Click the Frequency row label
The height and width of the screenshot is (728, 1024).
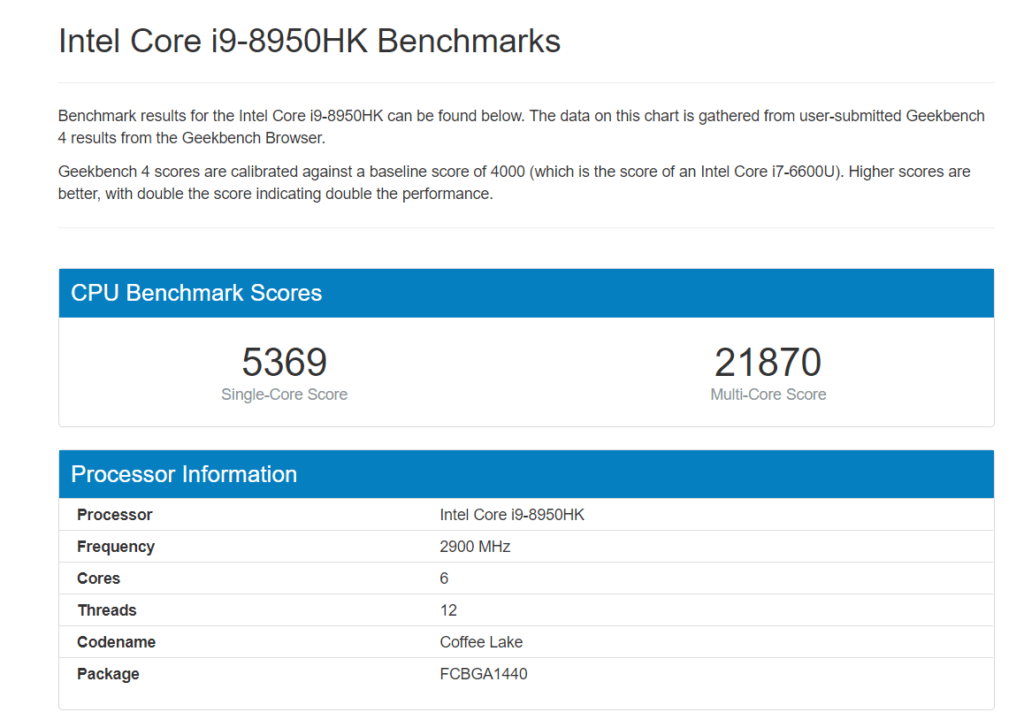point(115,547)
